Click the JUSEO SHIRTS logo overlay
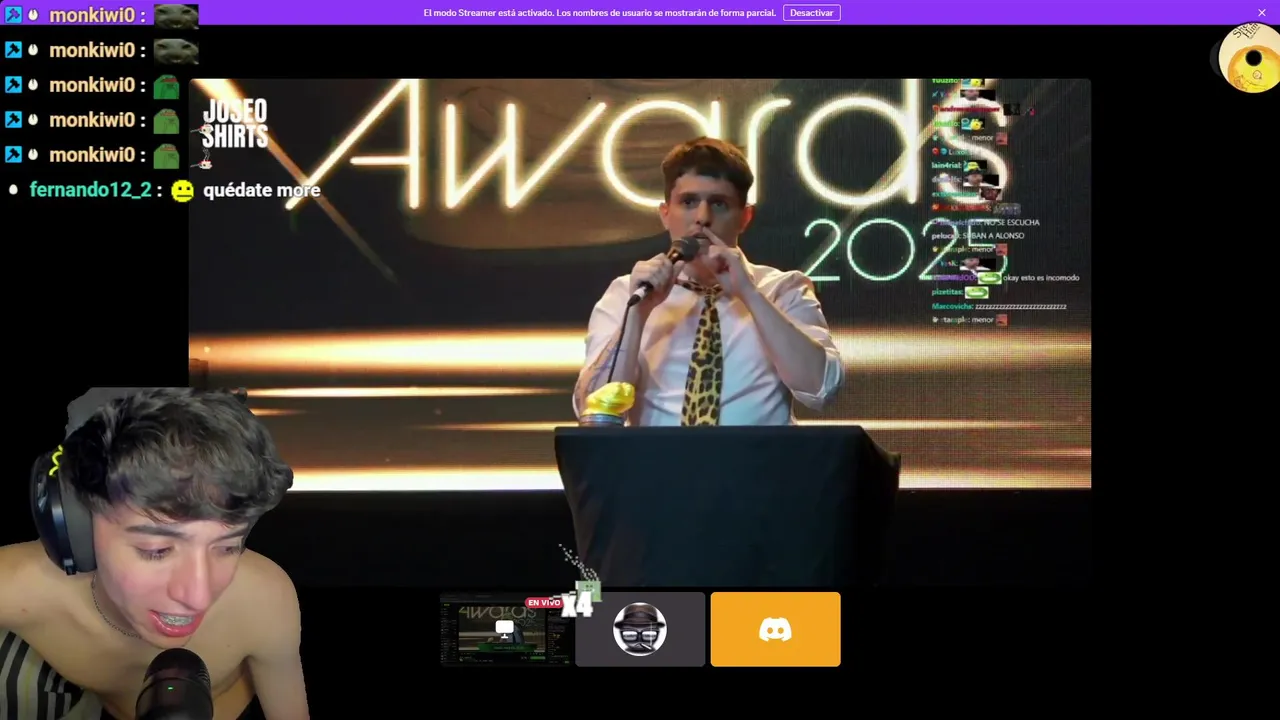This screenshot has width=1280, height=720. click(235, 125)
